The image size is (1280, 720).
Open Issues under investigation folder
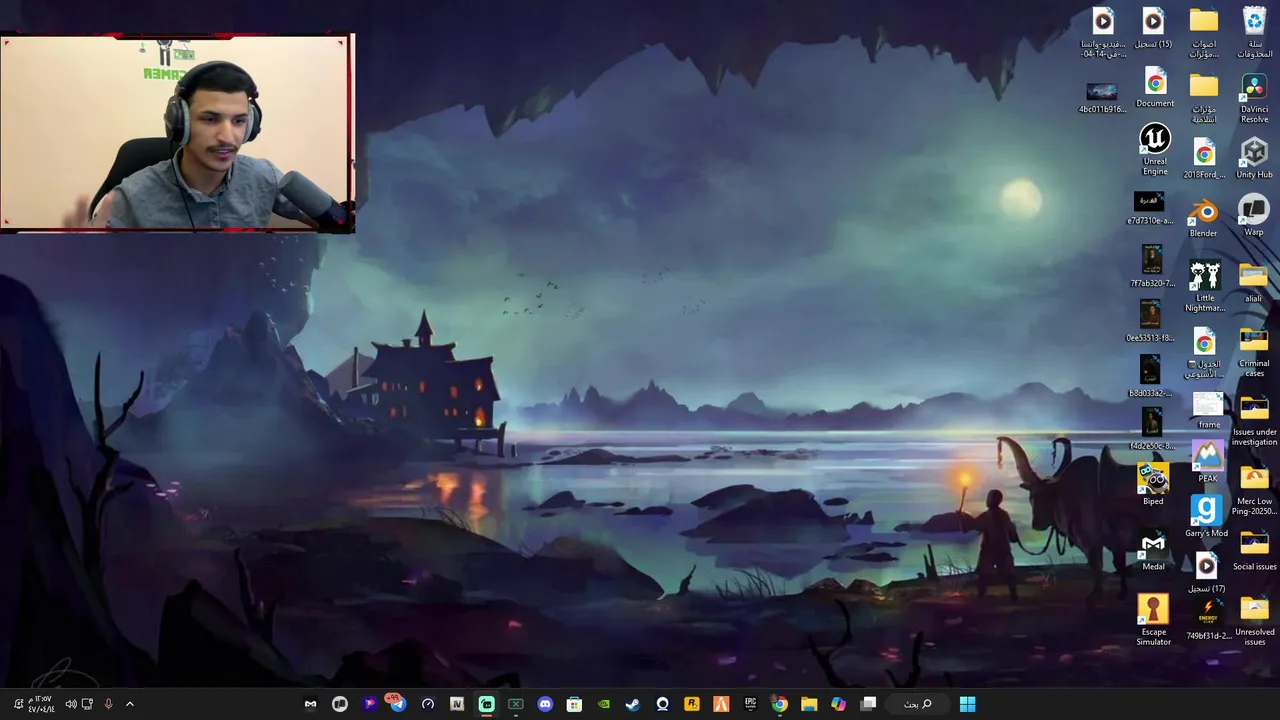coord(1254,420)
